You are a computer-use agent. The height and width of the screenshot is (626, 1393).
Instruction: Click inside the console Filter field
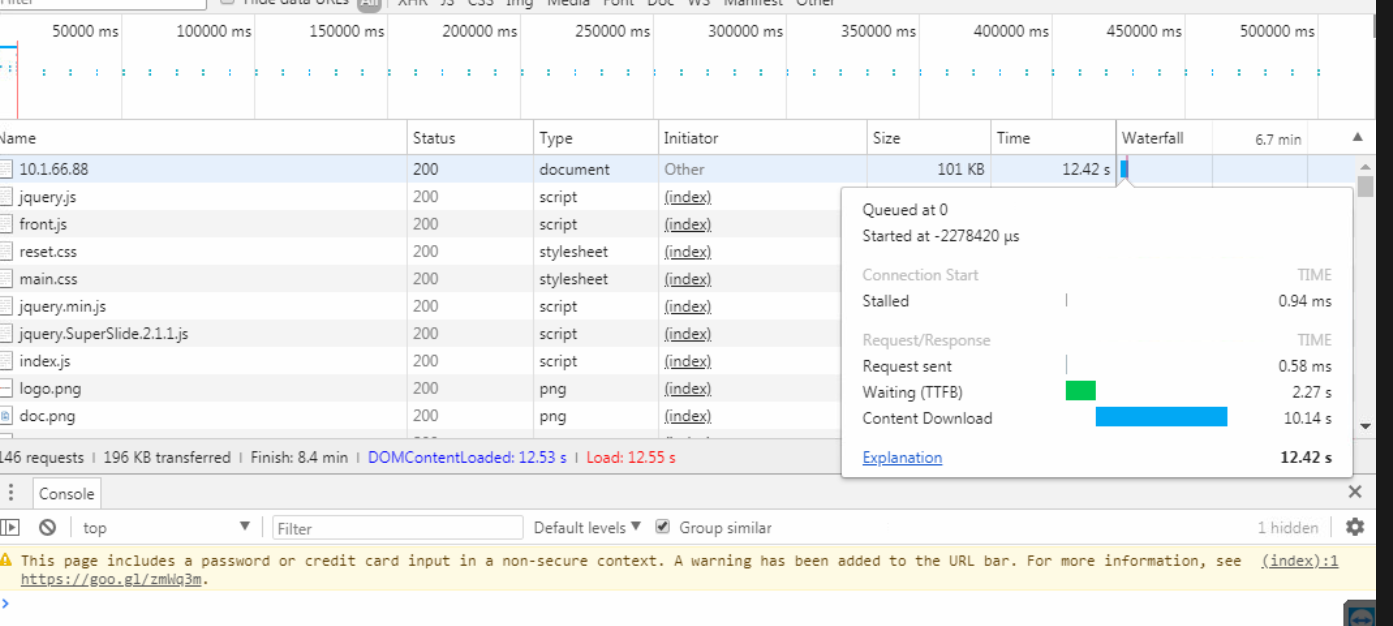tap(397, 528)
